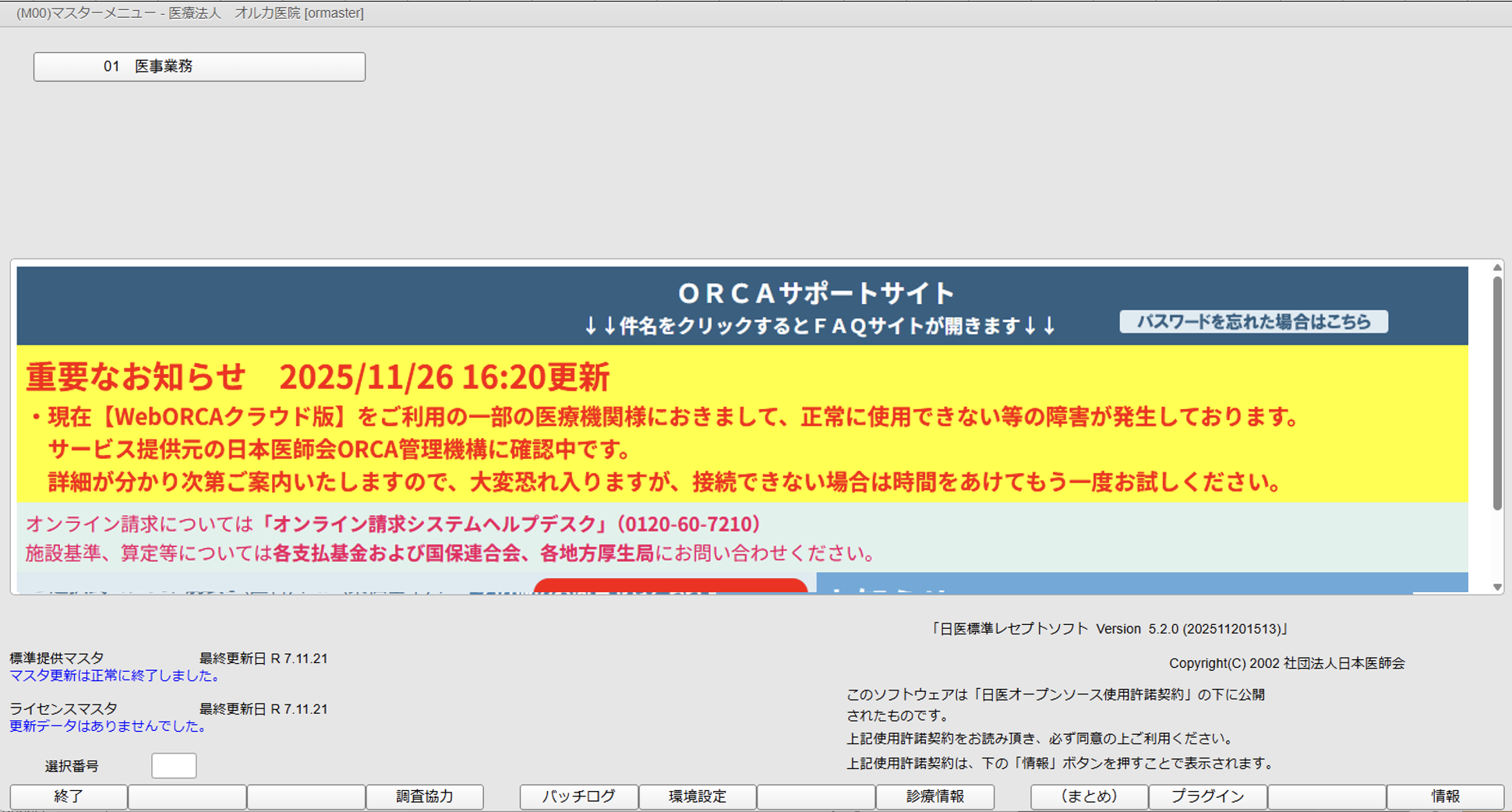This screenshot has height=812, width=1512.
Task: Click the 日医標準レセプトソフト Version 5.2.0 text
Action: (x=1110, y=629)
